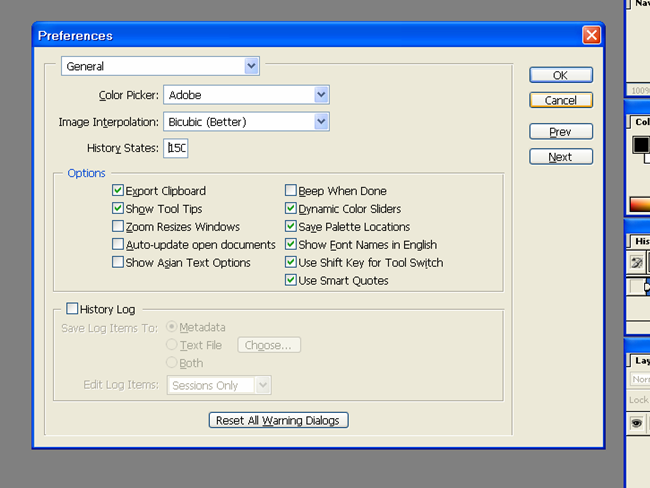Screen dimensions: 650x488
Task: Enable Zoom Resizes Windows option
Action: click(118, 227)
